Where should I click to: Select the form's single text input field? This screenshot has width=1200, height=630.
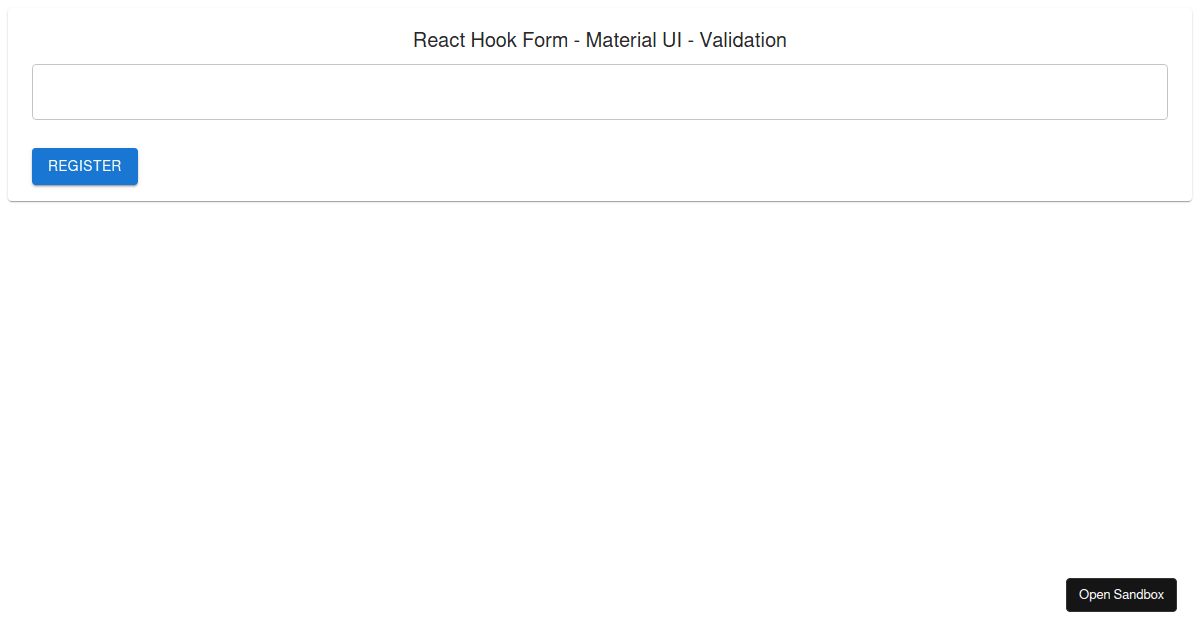click(x=600, y=92)
